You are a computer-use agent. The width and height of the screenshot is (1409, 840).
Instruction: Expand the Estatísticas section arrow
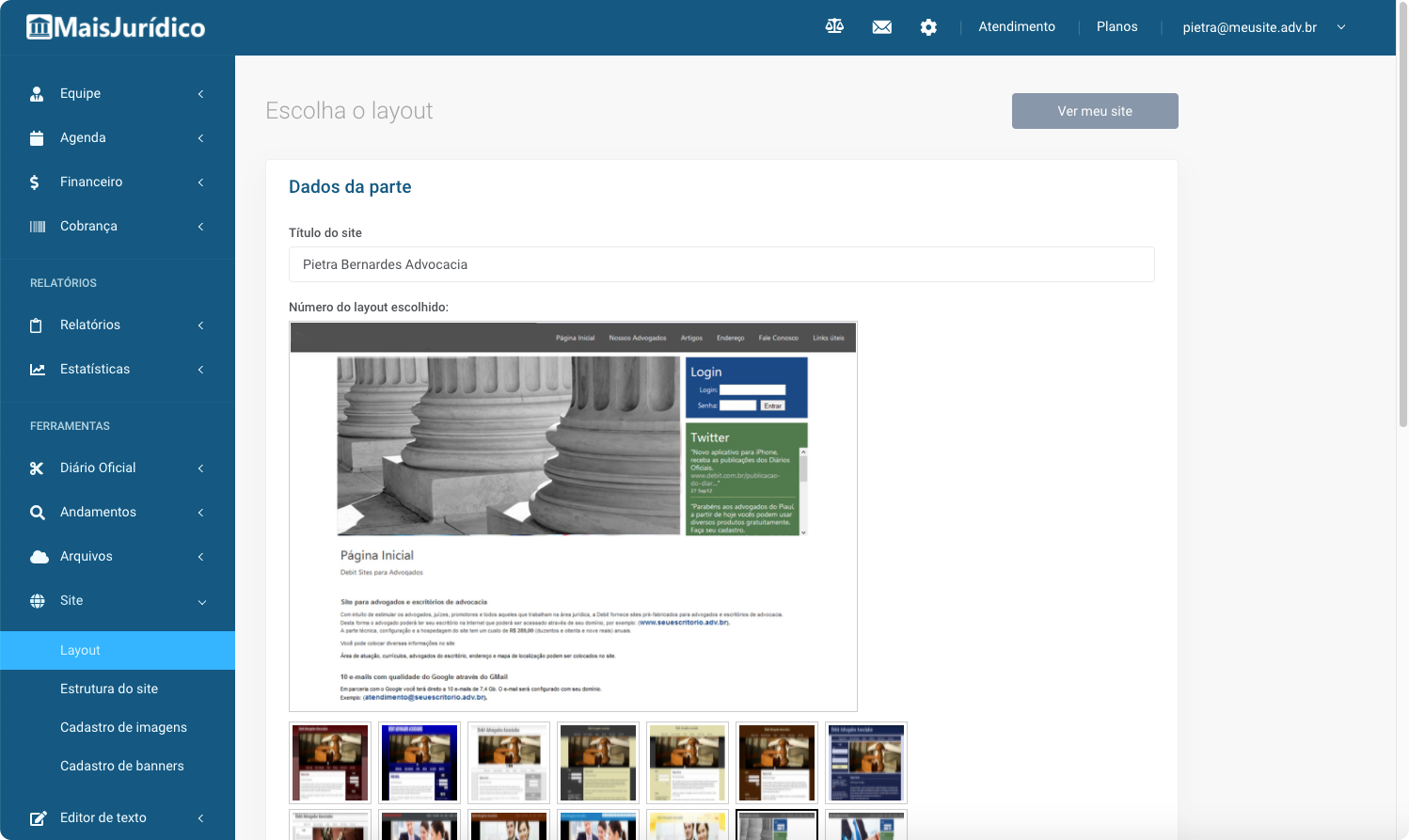point(200,370)
